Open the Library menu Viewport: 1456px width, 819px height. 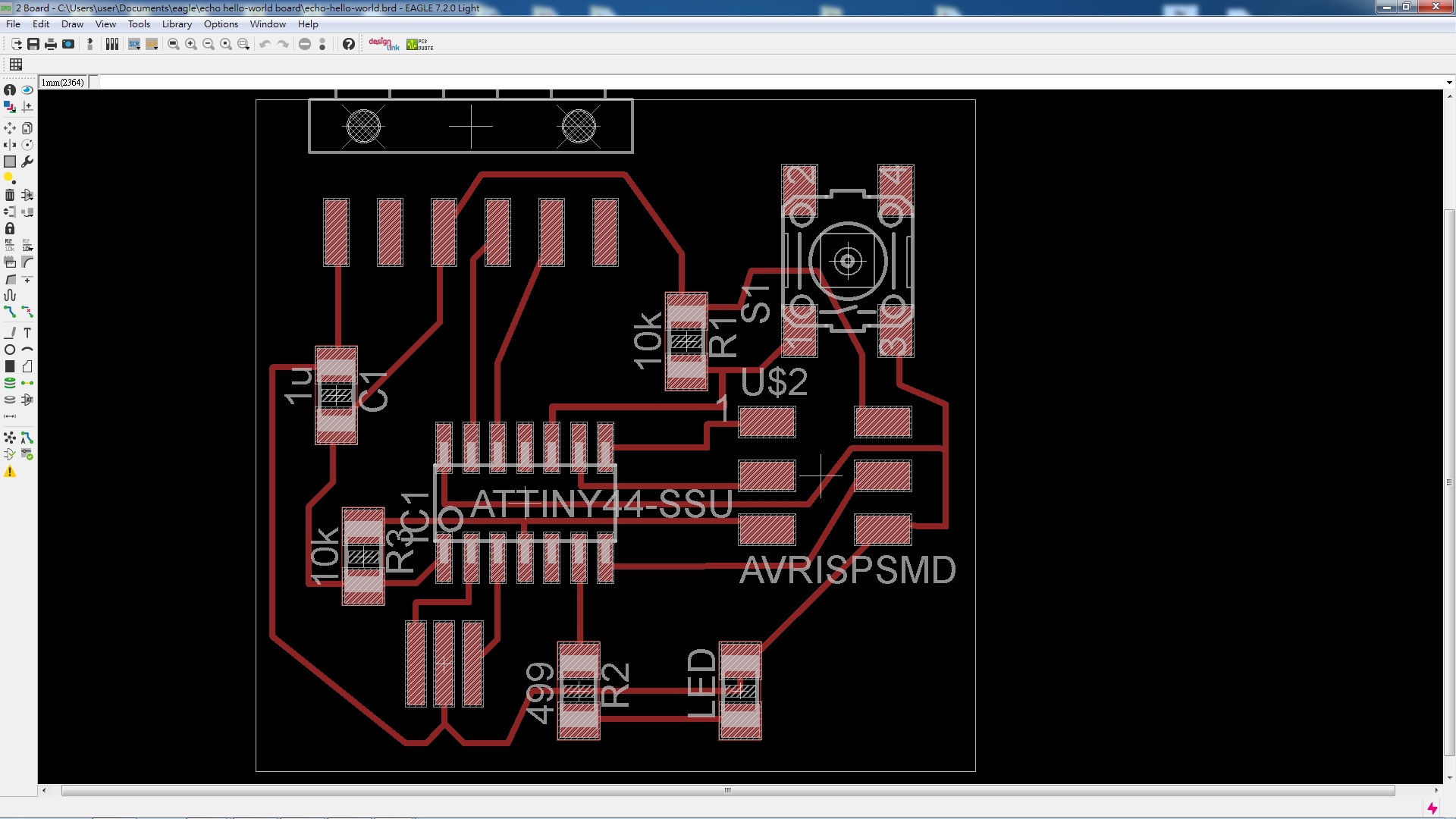(x=177, y=24)
